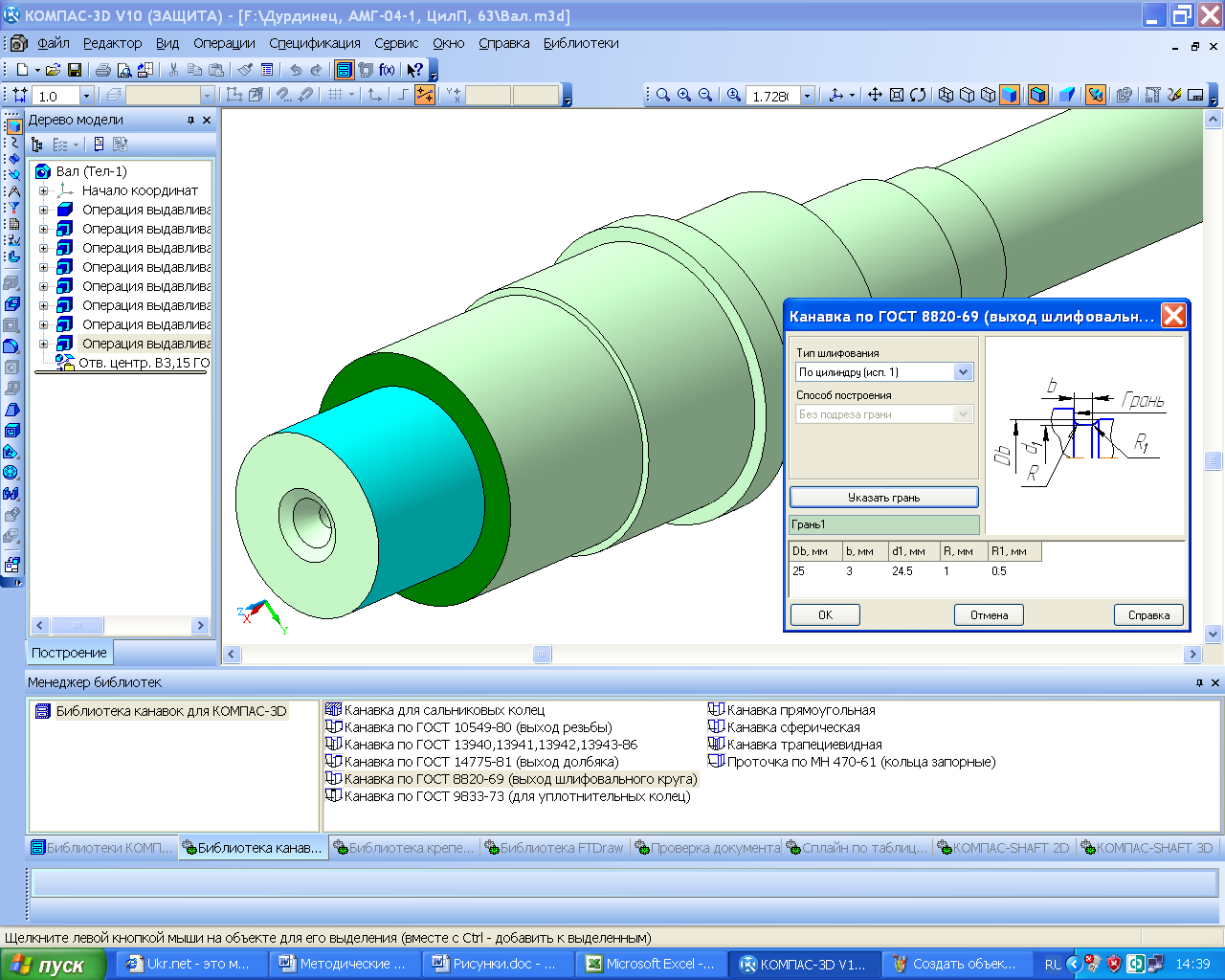Select the fillet operation icon on the side panel
The height and width of the screenshot is (980, 1225).
pyautogui.click(x=12, y=346)
